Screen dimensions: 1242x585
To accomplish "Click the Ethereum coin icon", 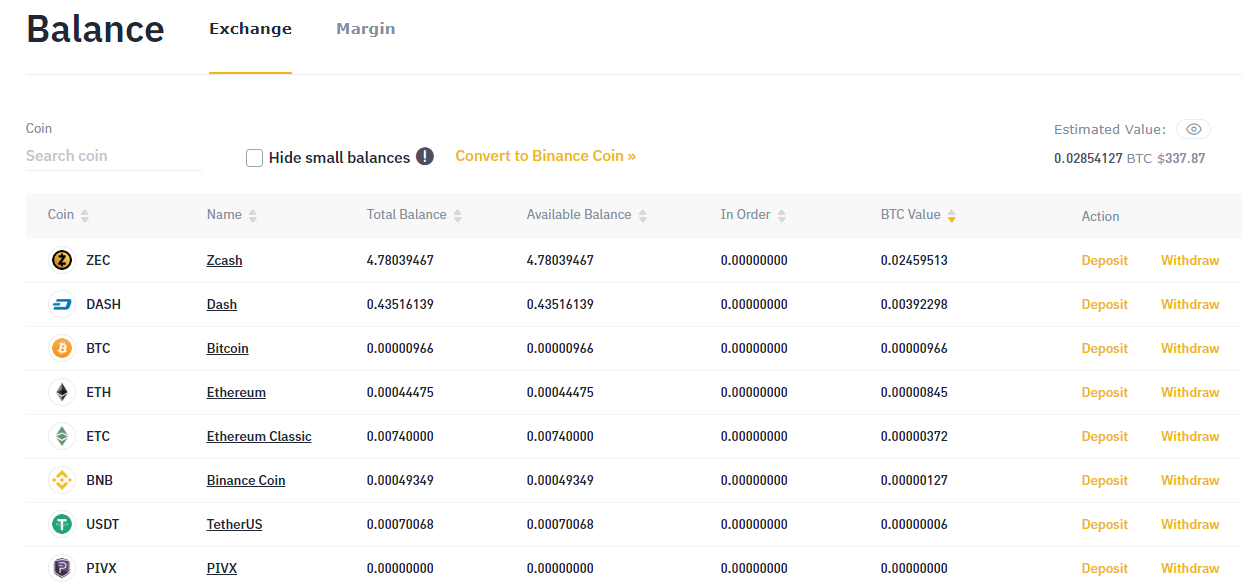I will 62,393.
